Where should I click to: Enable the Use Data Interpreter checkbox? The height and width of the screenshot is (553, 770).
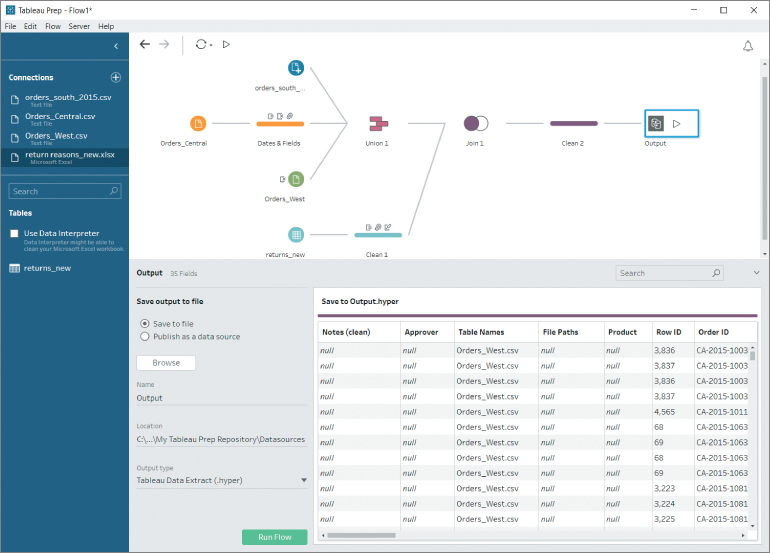coord(14,233)
